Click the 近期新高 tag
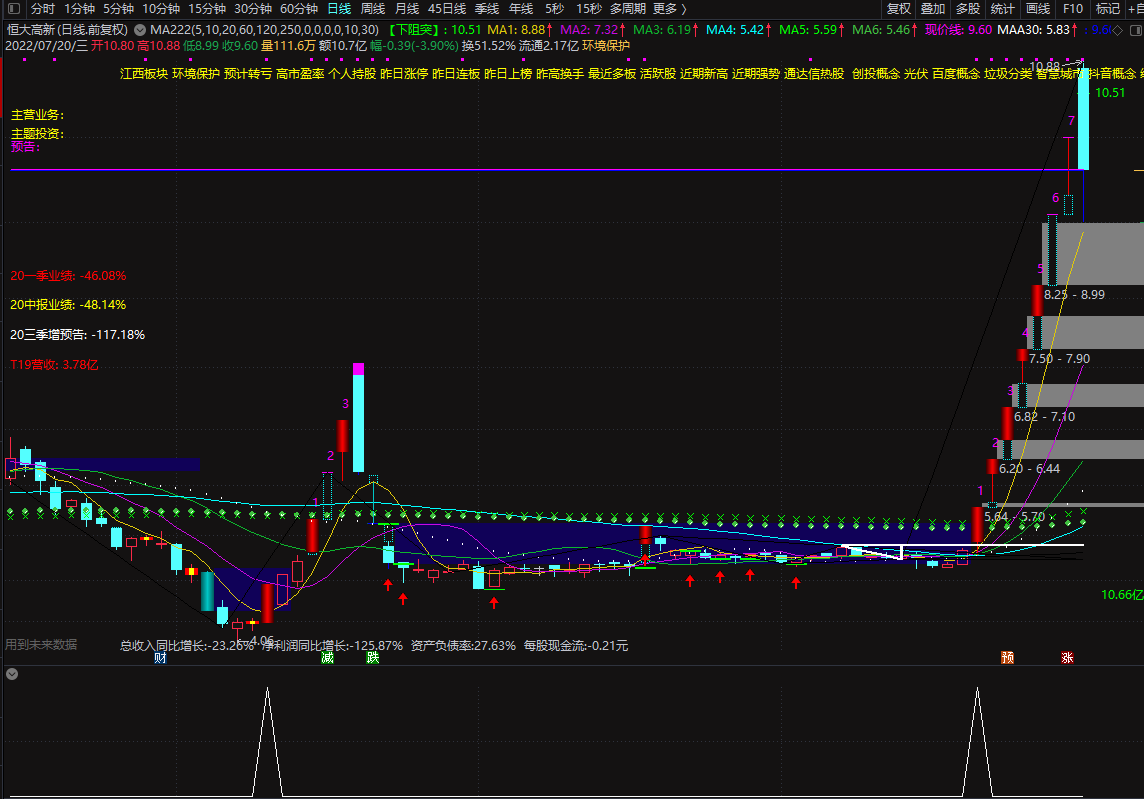This screenshot has height=799, width=1144. pos(704,74)
